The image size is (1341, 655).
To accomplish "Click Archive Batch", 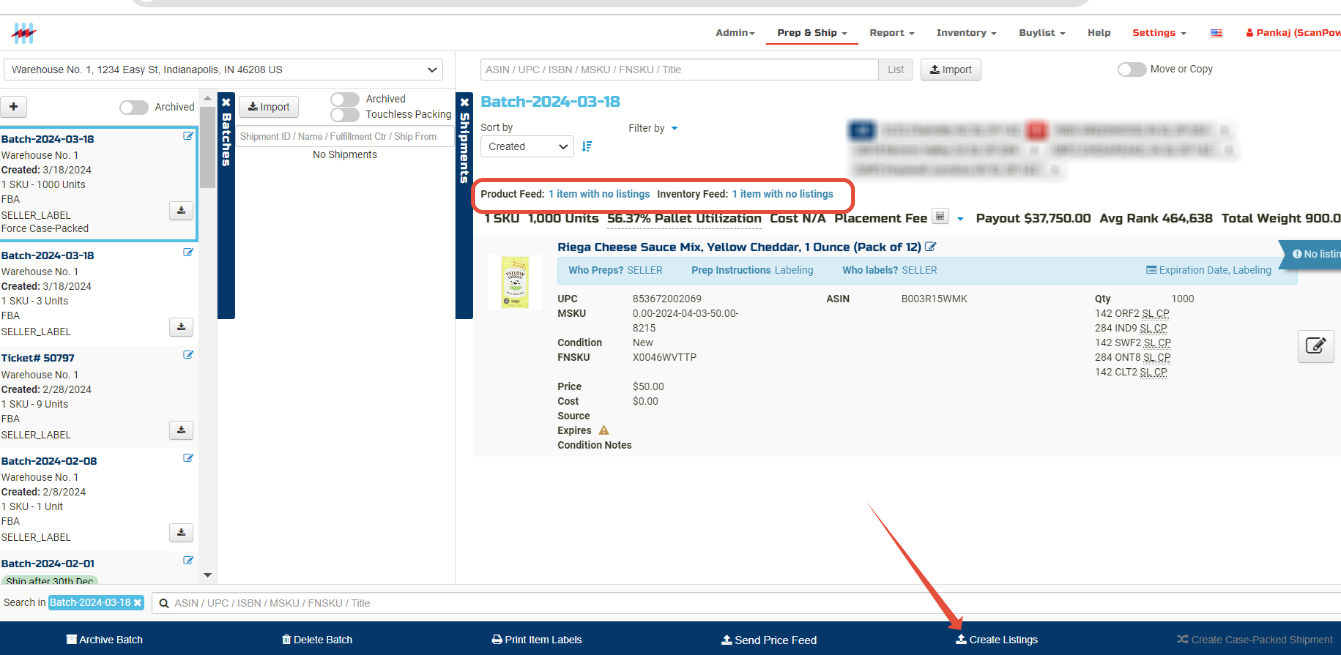I will tap(104, 640).
